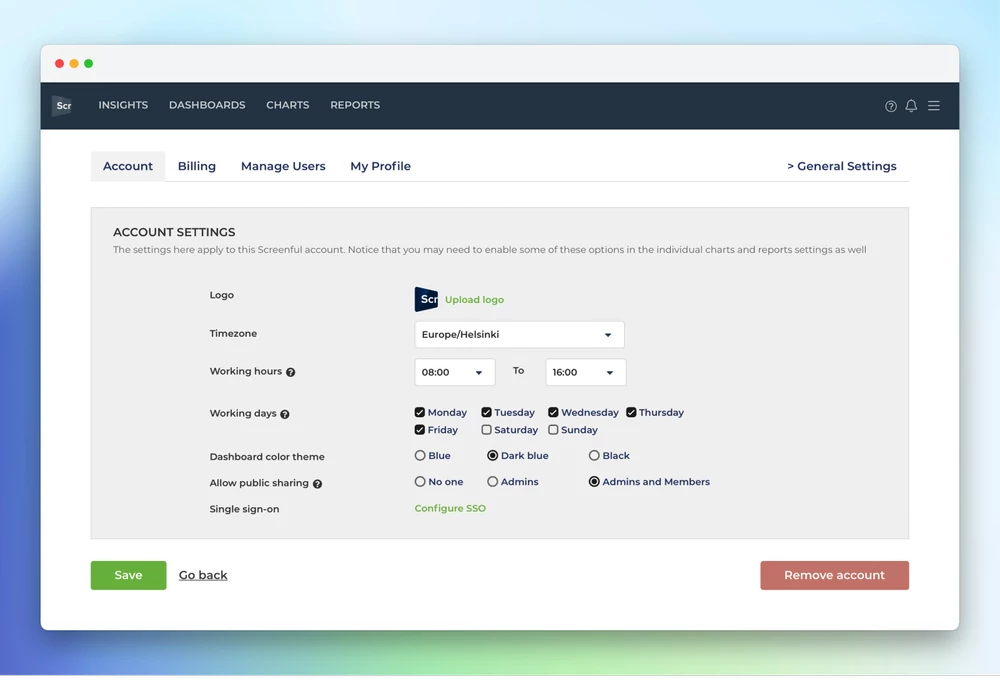
Task: Click the yellow minimize window button
Action: click(x=74, y=63)
